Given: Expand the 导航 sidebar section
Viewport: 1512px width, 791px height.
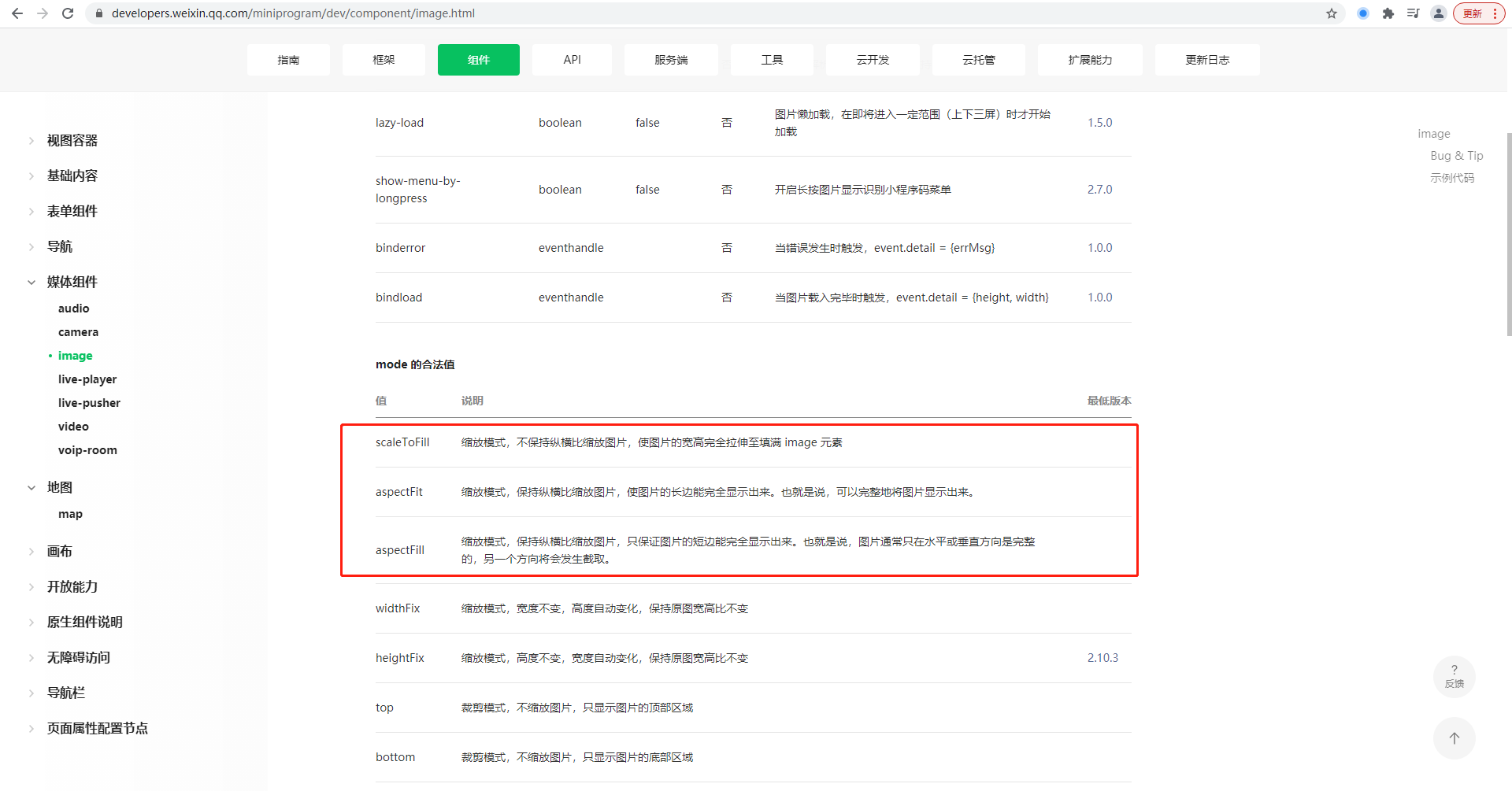Looking at the screenshot, I should pyautogui.click(x=59, y=247).
